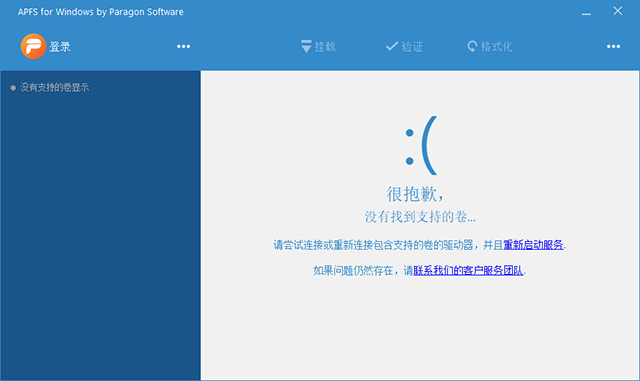
Task: Open the three-dot menu beside 登录
Action: 183,47
